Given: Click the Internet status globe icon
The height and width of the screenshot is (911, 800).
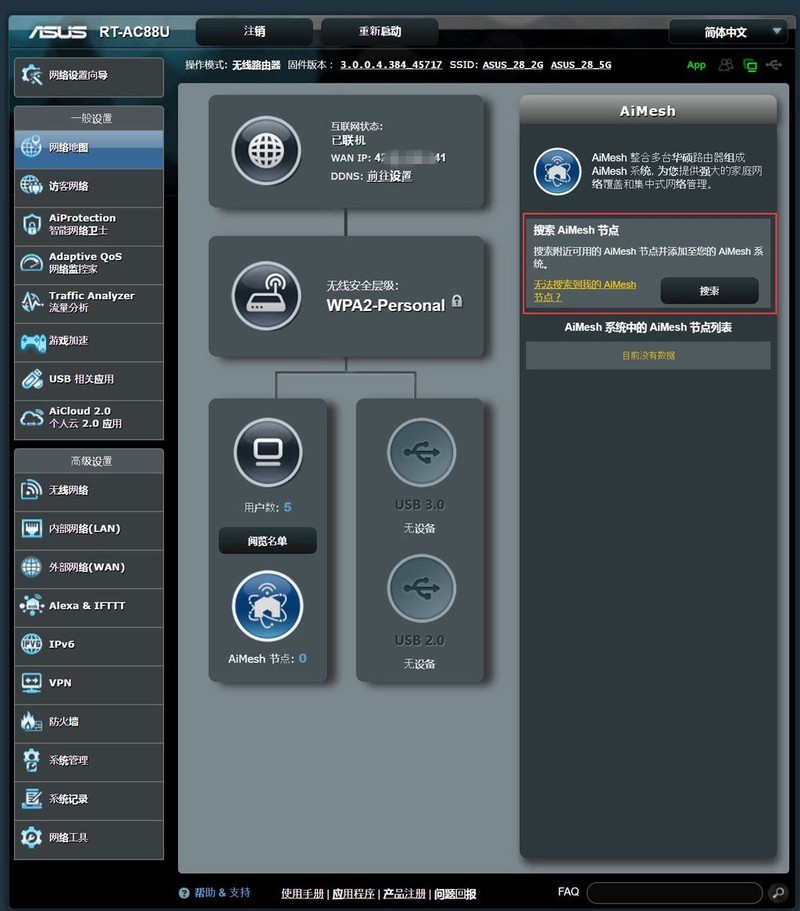Looking at the screenshot, I should [266, 151].
